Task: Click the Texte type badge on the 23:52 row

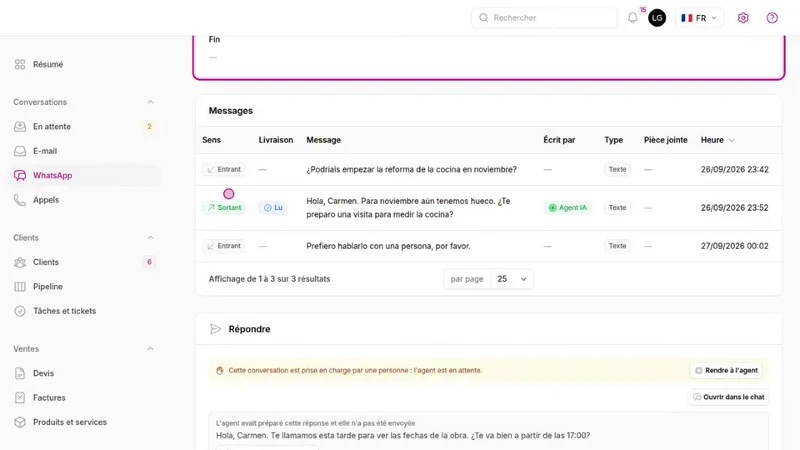Action: [x=617, y=208]
